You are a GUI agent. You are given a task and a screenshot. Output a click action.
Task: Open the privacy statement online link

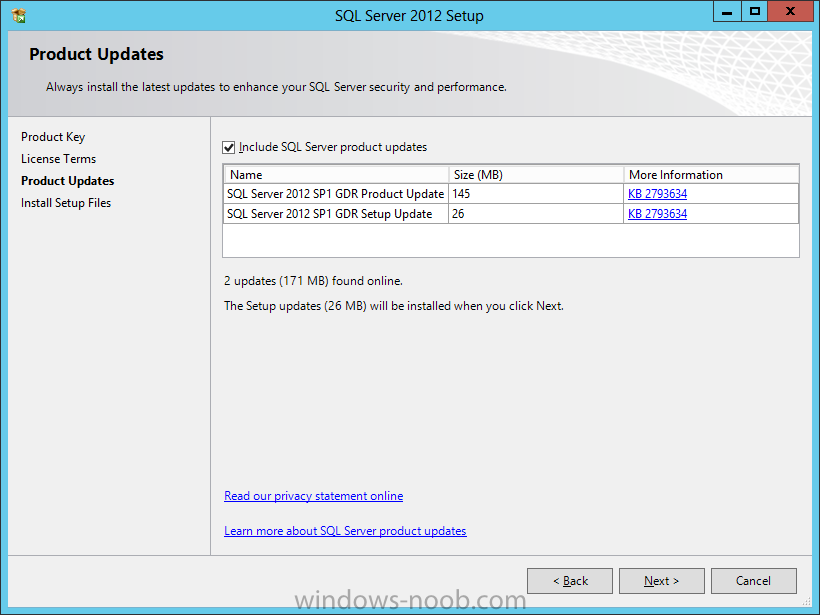point(313,496)
